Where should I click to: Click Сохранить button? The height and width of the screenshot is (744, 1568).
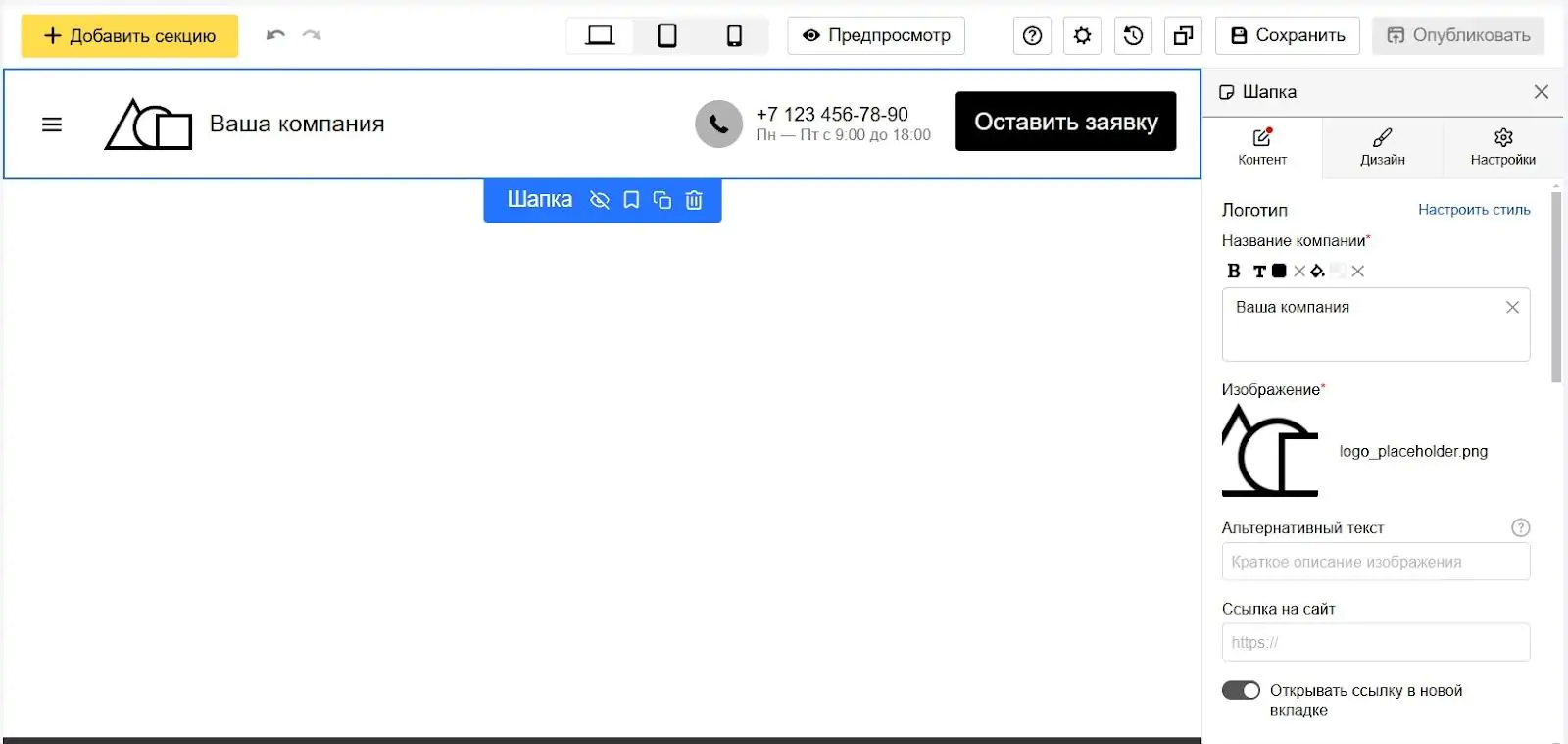point(1288,35)
